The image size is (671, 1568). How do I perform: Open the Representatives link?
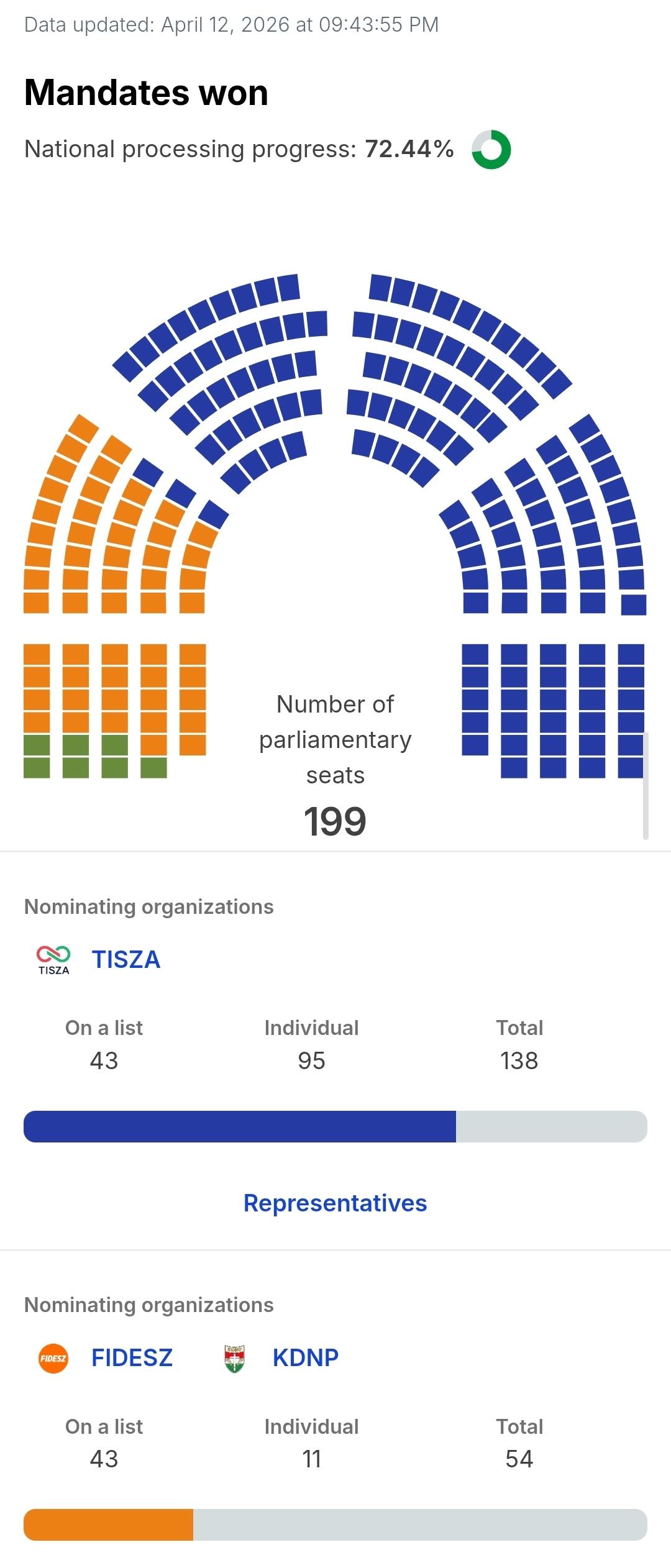click(335, 1203)
